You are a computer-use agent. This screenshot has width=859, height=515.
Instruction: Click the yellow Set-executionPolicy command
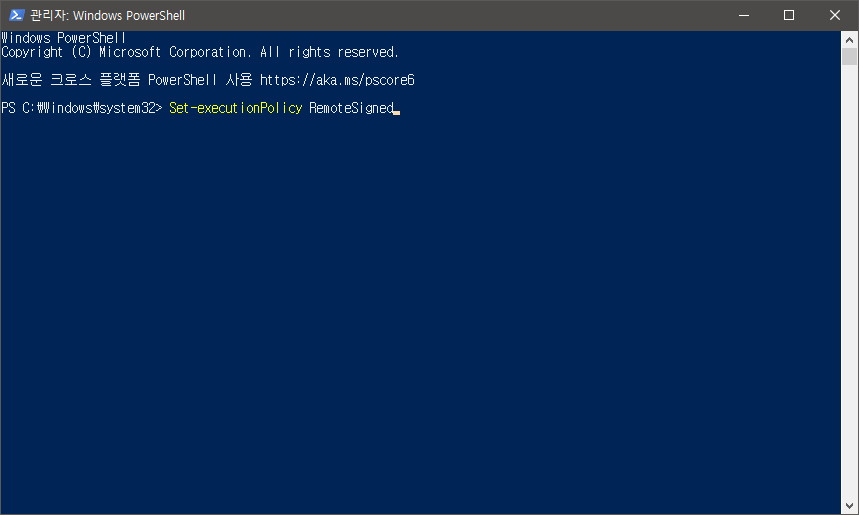point(235,108)
